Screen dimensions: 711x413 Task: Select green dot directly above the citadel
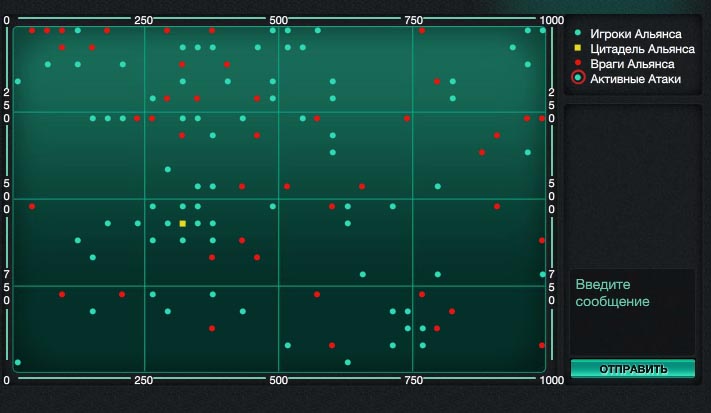pyautogui.click(x=183, y=206)
